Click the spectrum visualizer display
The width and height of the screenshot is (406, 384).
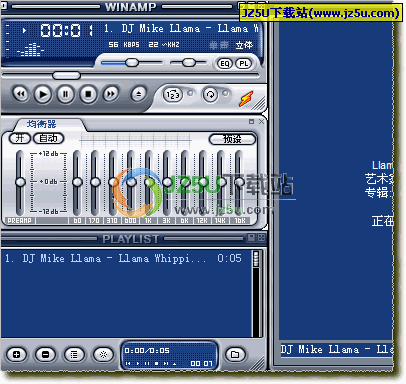click(31, 50)
